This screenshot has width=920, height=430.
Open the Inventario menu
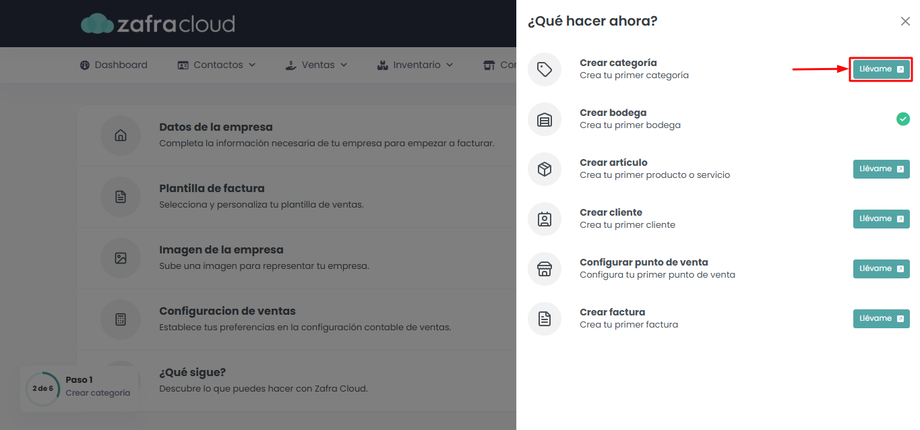[415, 65]
